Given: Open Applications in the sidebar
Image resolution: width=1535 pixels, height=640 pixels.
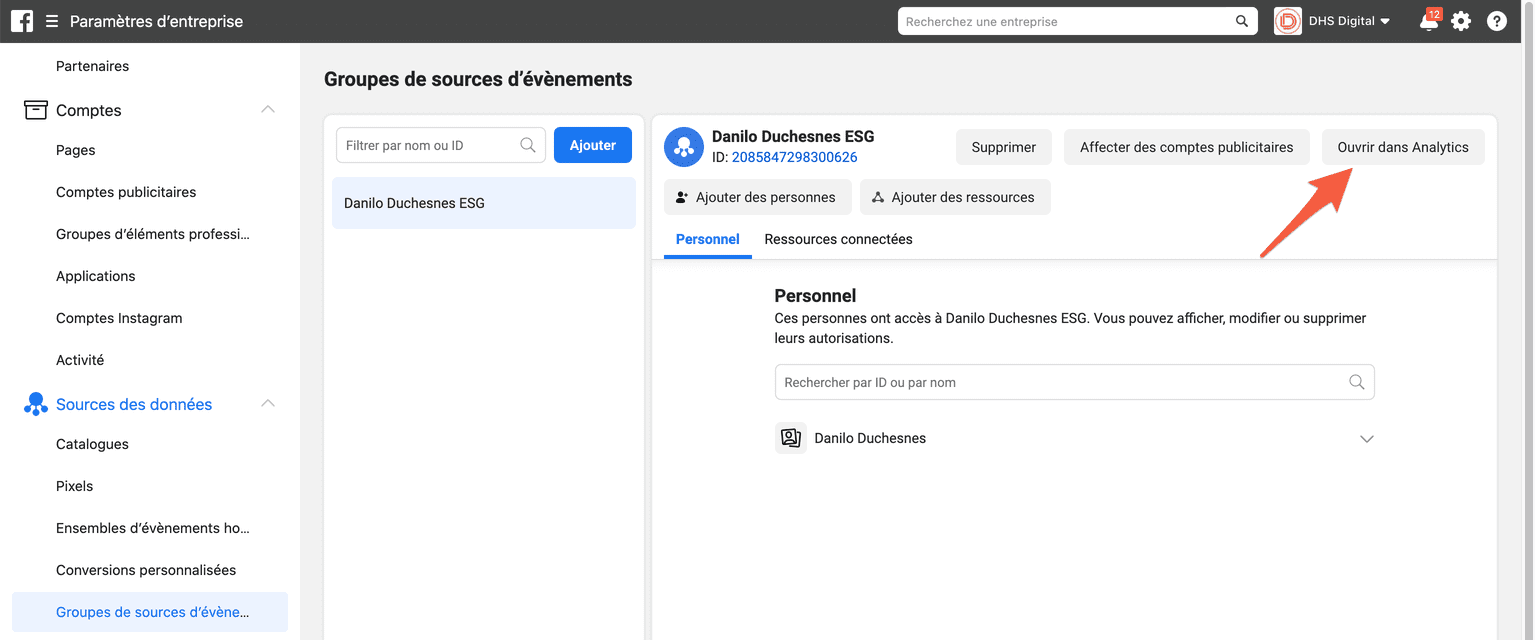Looking at the screenshot, I should pyautogui.click(x=96, y=276).
